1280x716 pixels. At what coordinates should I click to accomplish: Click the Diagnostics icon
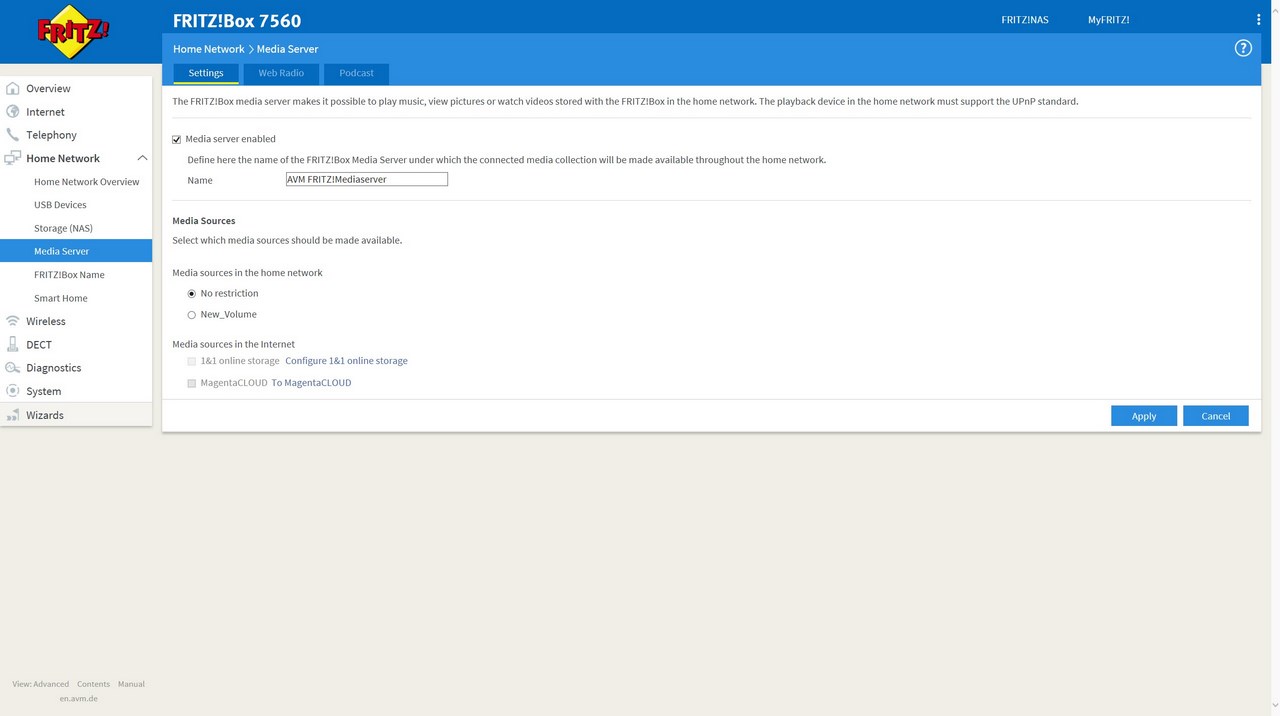pyautogui.click(x=13, y=368)
